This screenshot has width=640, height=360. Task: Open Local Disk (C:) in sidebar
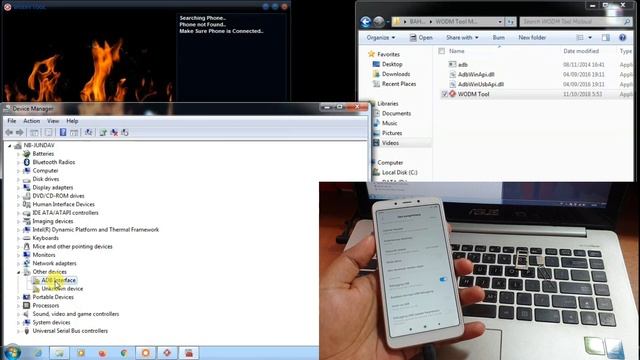[400, 172]
